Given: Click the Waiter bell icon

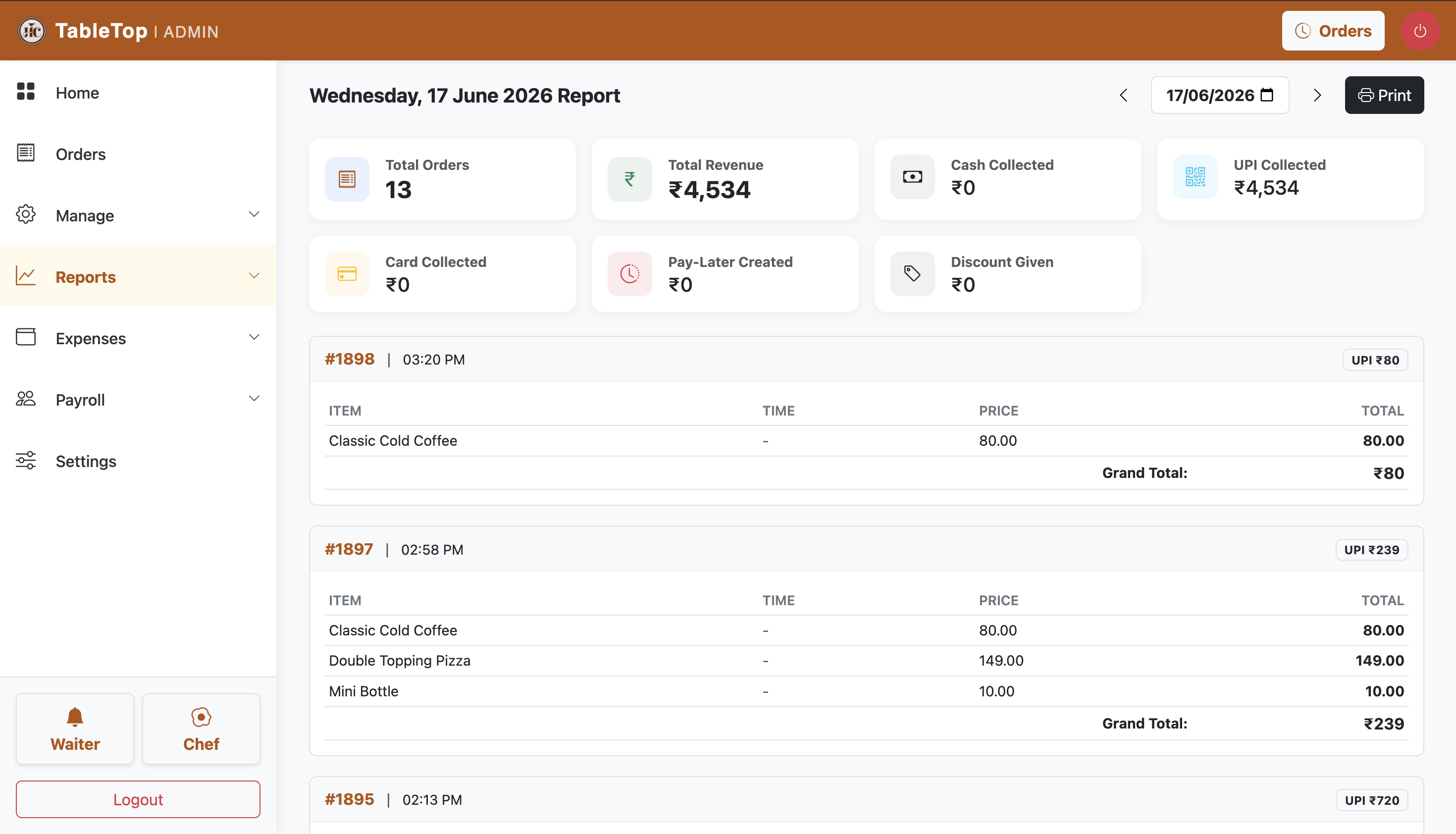Looking at the screenshot, I should point(75,717).
